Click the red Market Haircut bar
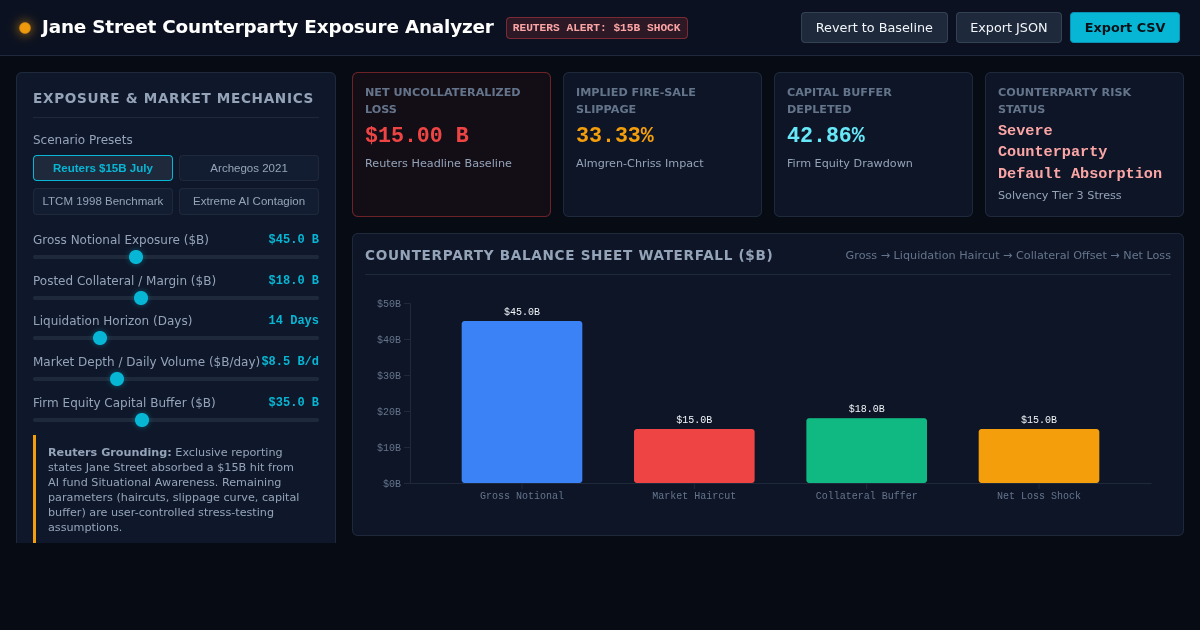Image resolution: width=1200 pixels, height=630 pixels. click(x=694, y=456)
